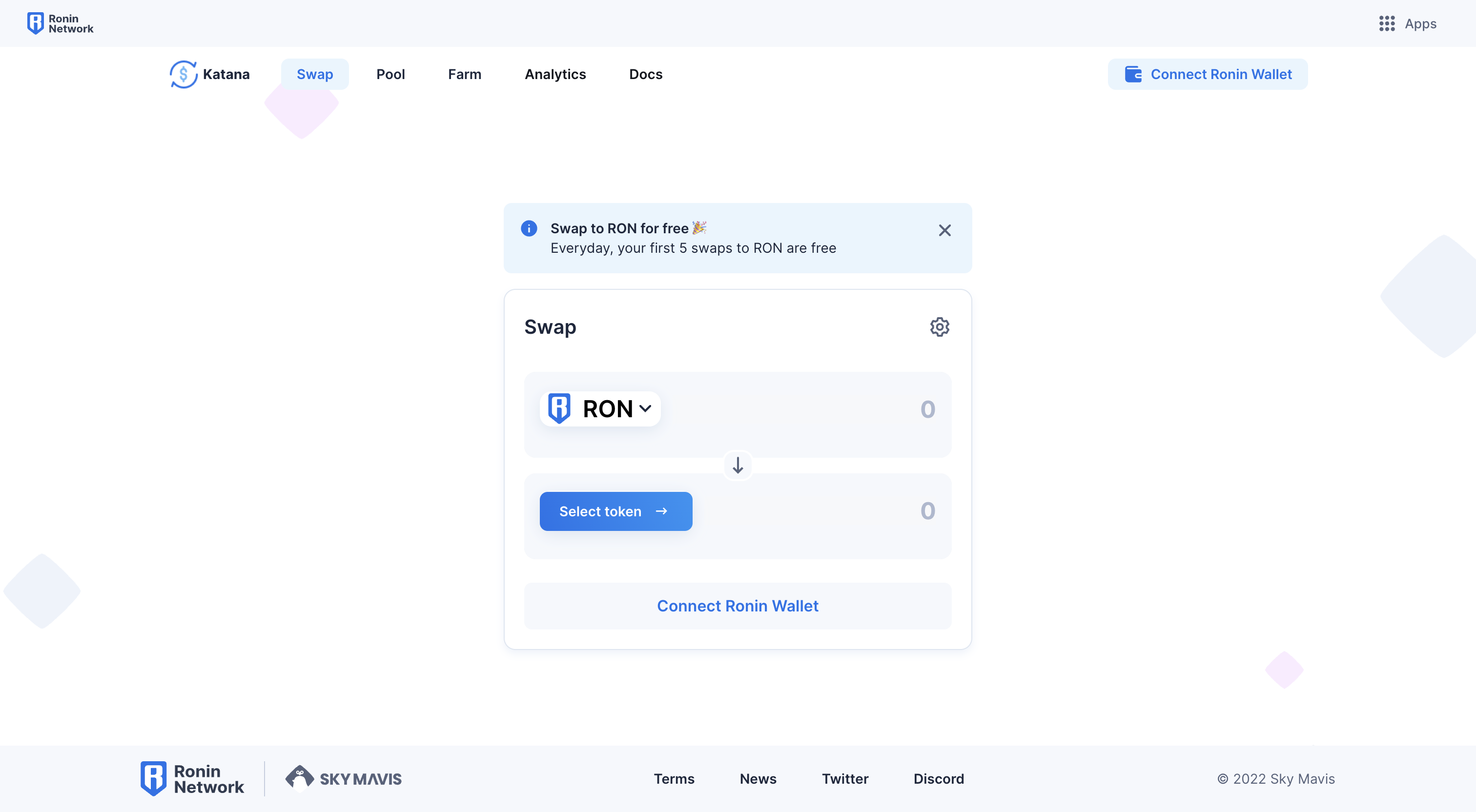Open the Analytics section
This screenshot has width=1476, height=812.
click(554, 74)
